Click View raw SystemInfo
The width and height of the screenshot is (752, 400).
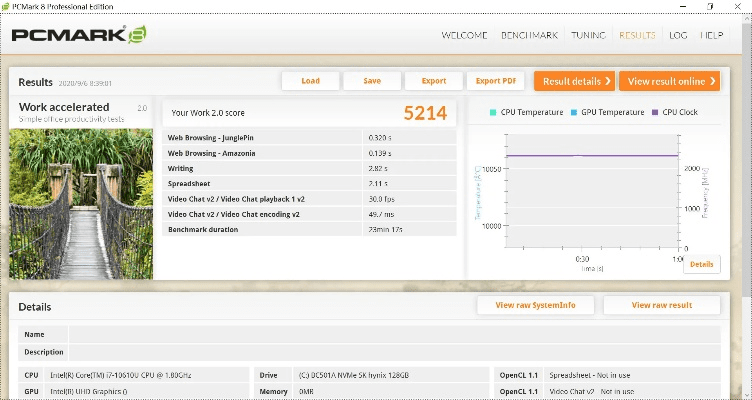tap(535, 305)
